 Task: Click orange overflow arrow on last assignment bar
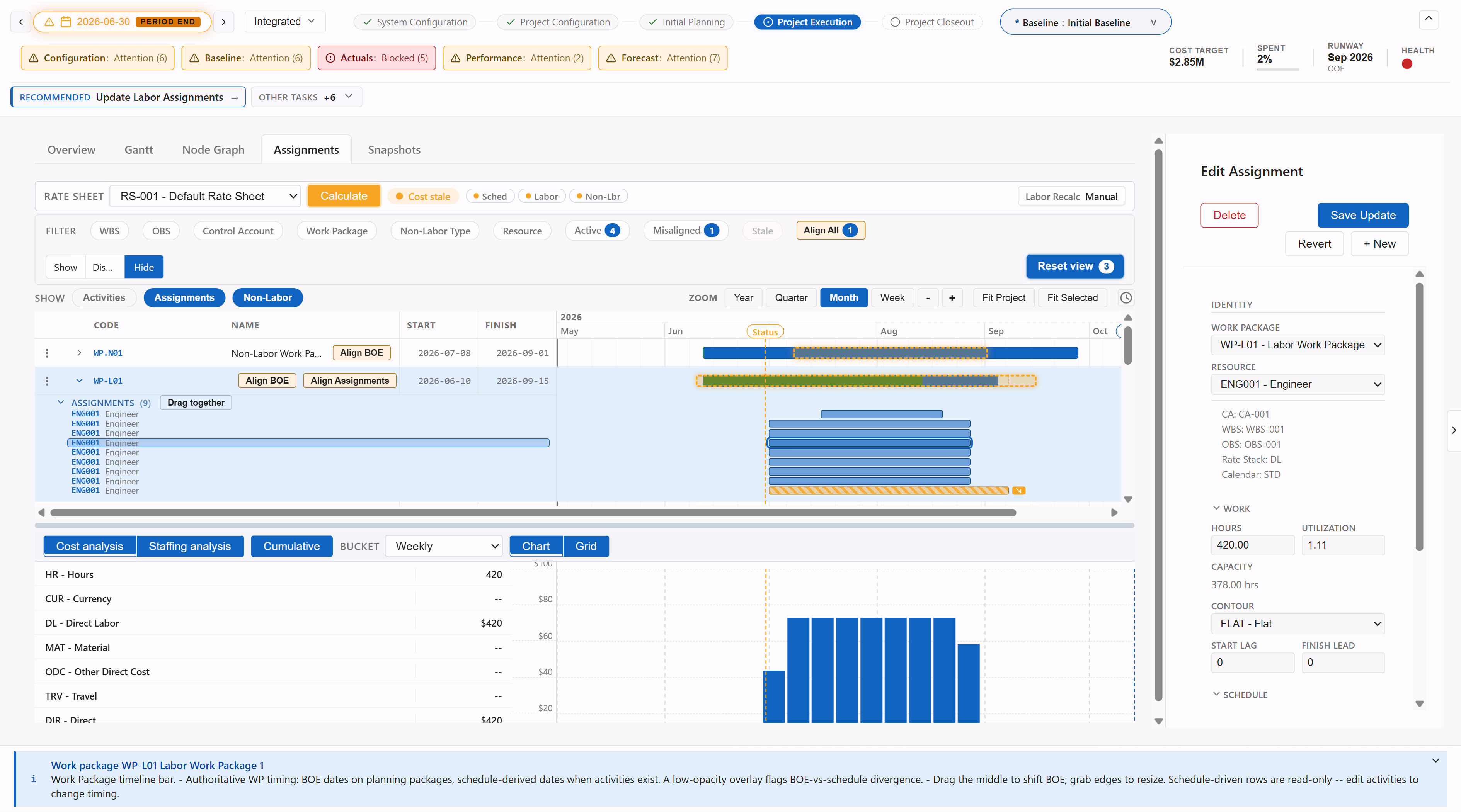pyautogui.click(x=1019, y=491)
